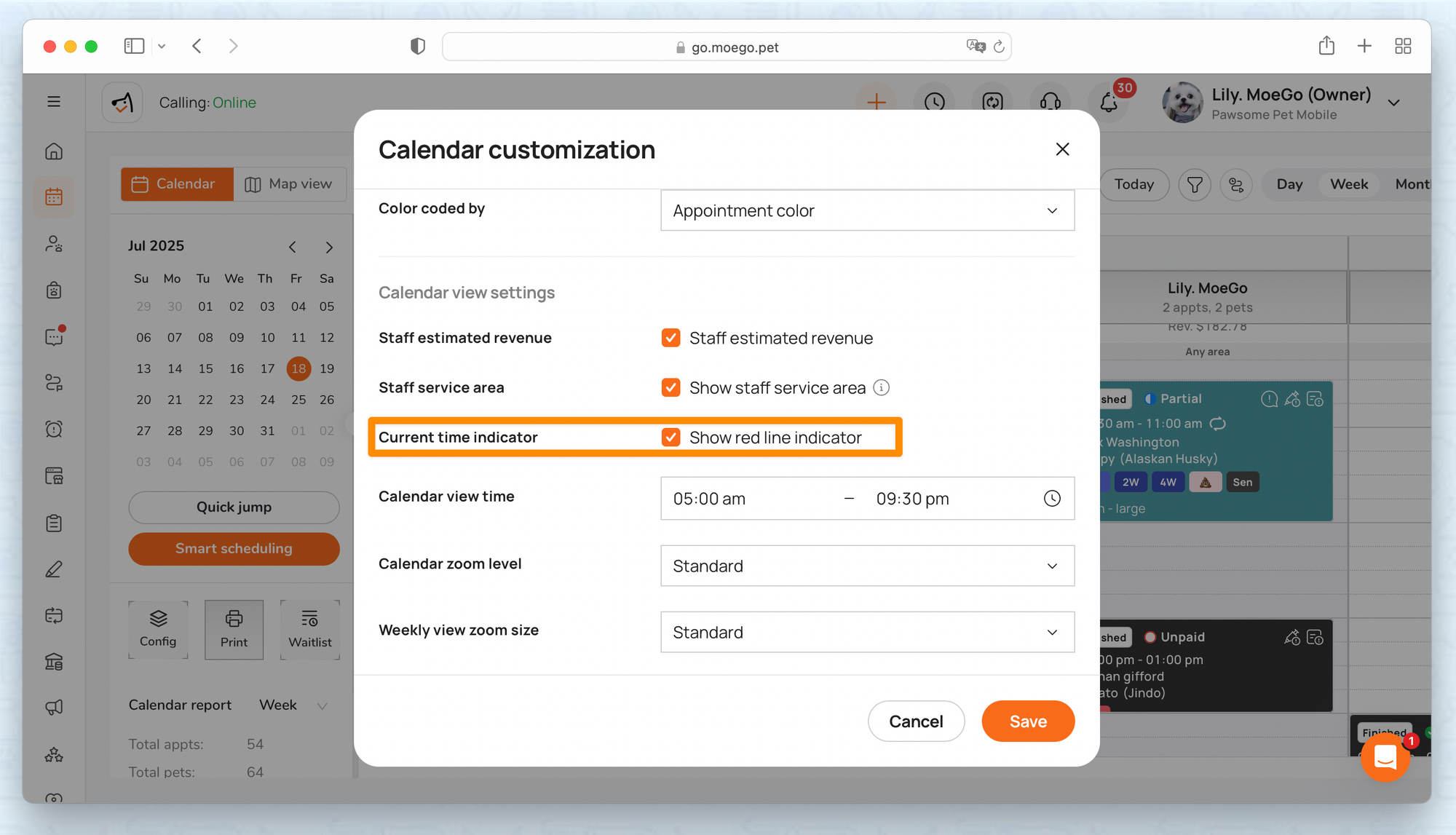Click the Save button

click(x=1027, y=721)
